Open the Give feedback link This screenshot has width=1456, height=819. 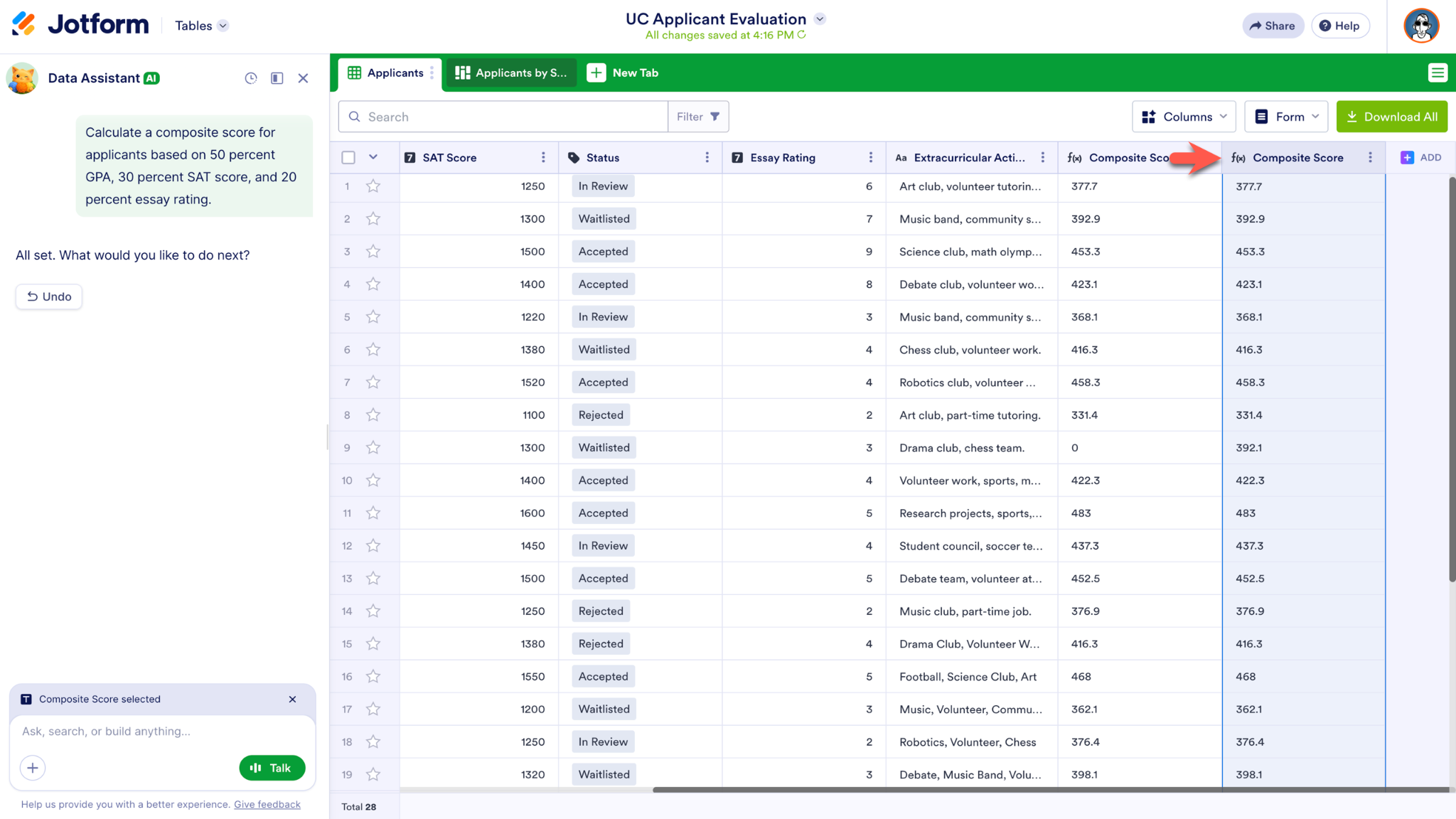pyautogui.click(x=267, y=804)
